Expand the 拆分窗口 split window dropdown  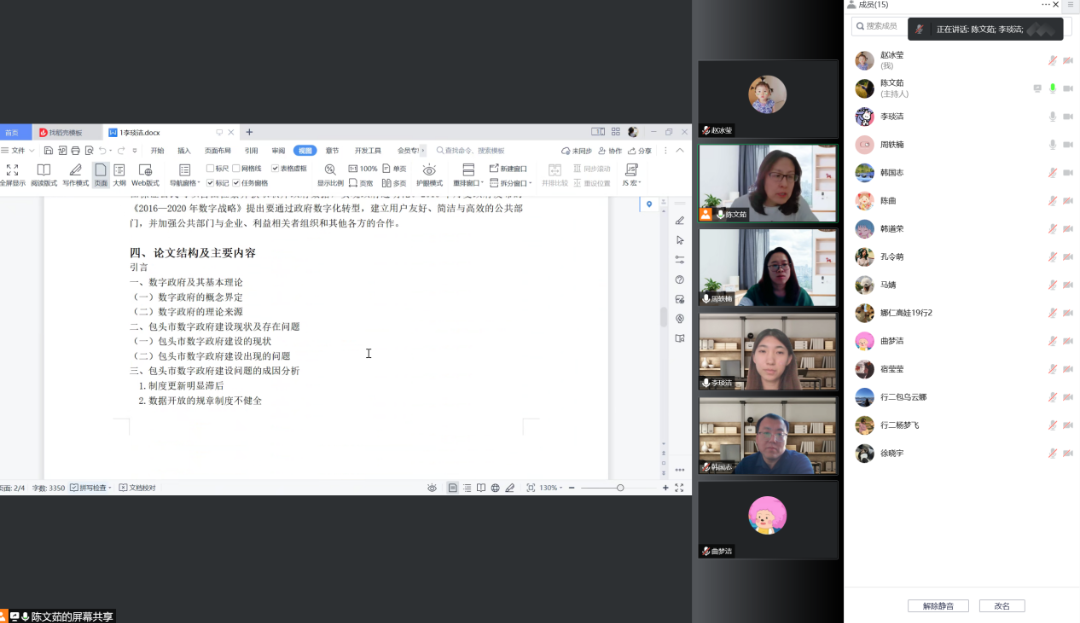point(512,183)
